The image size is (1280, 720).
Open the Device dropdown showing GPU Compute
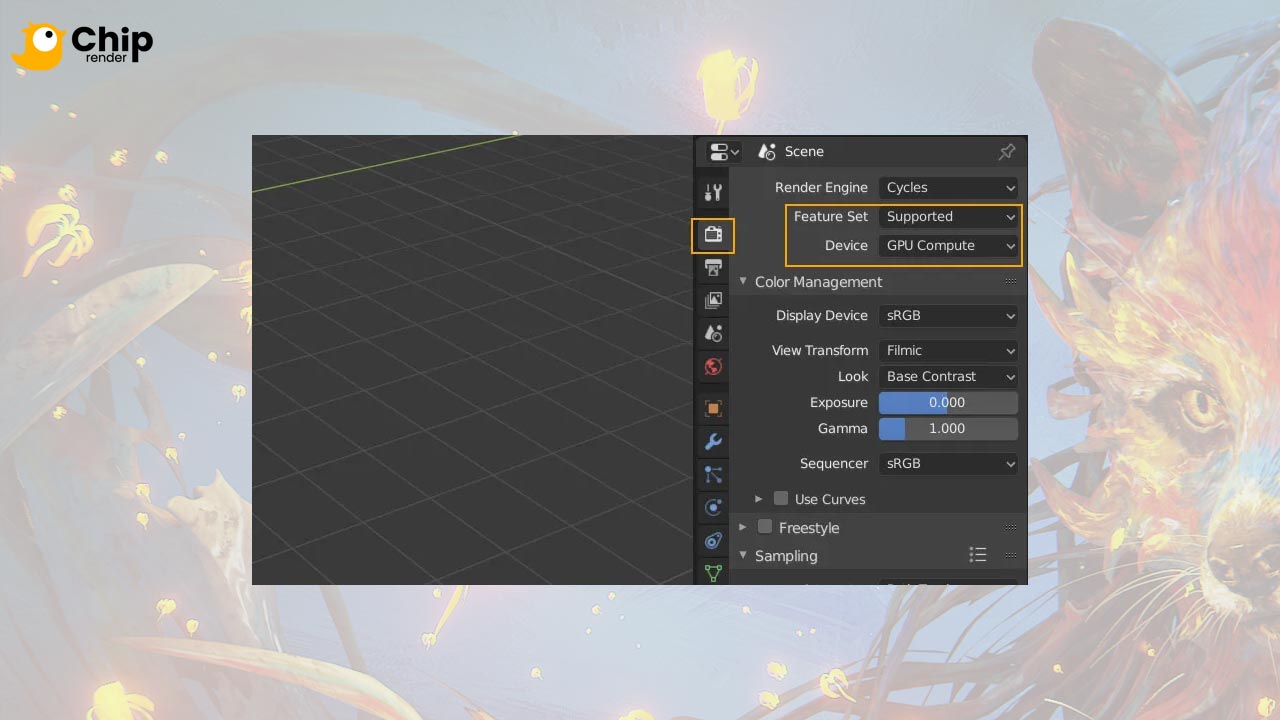948,245
